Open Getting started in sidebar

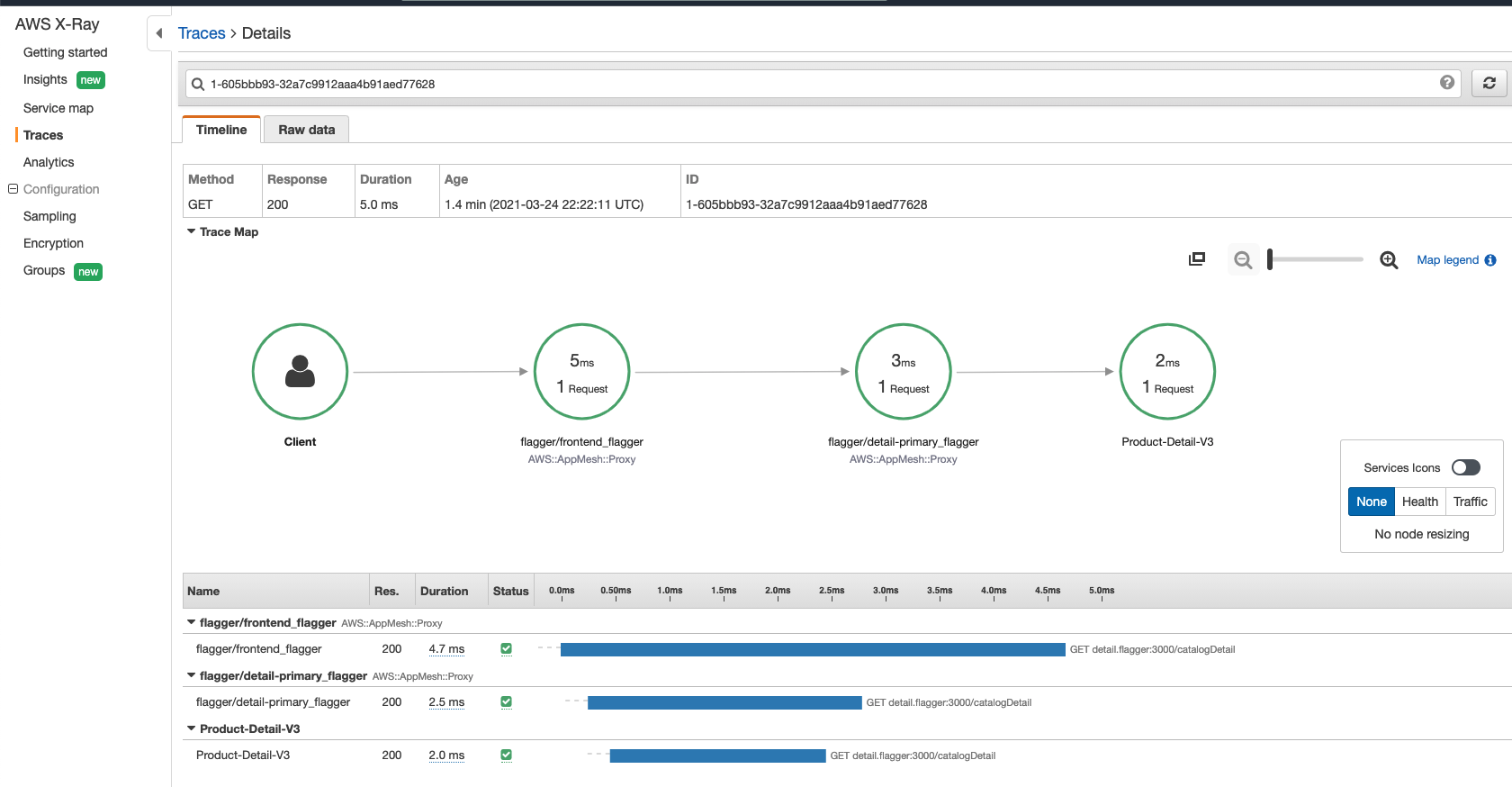[x=65, y=52]
